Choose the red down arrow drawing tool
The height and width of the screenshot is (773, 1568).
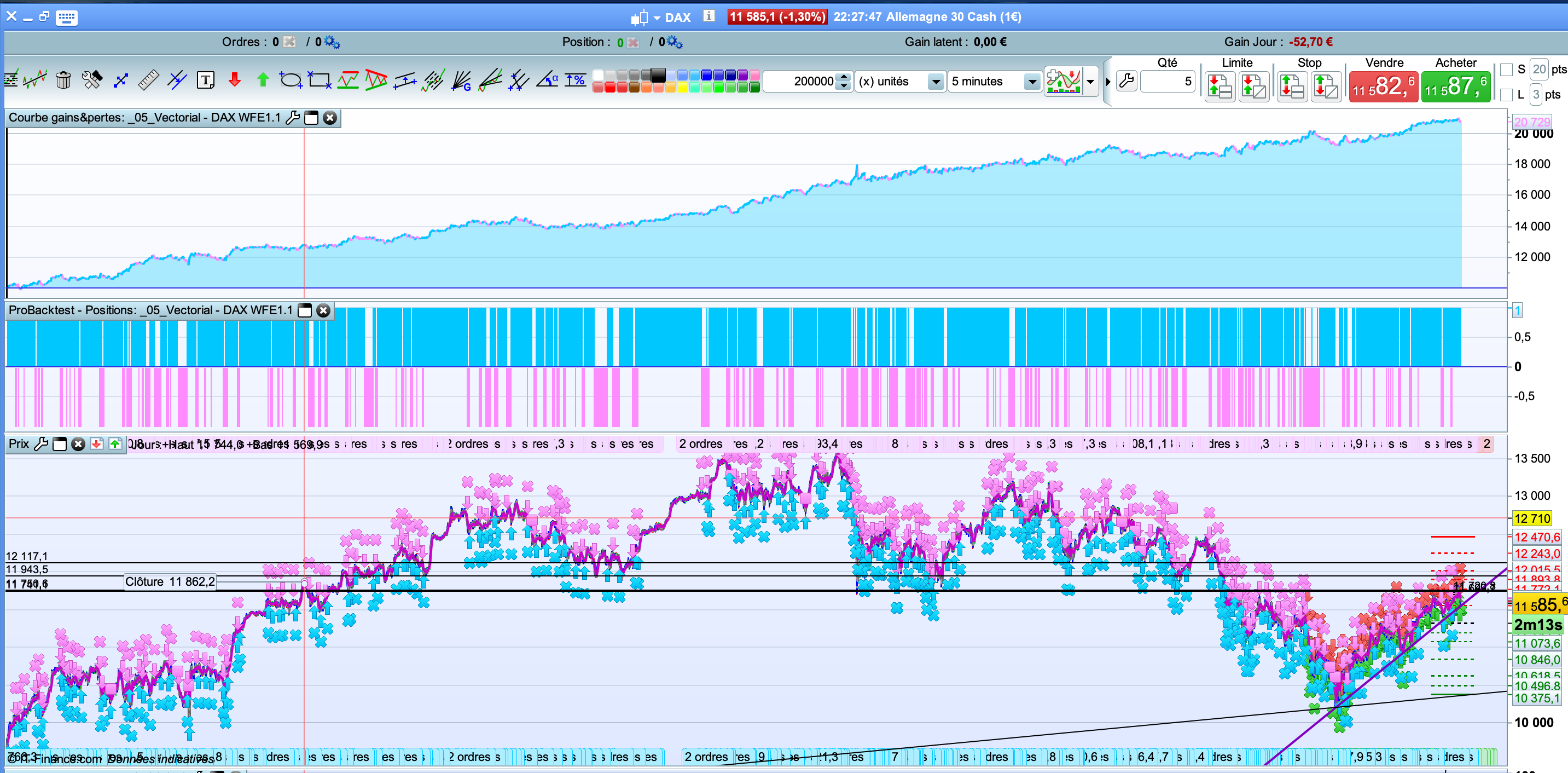click(234, 80)
